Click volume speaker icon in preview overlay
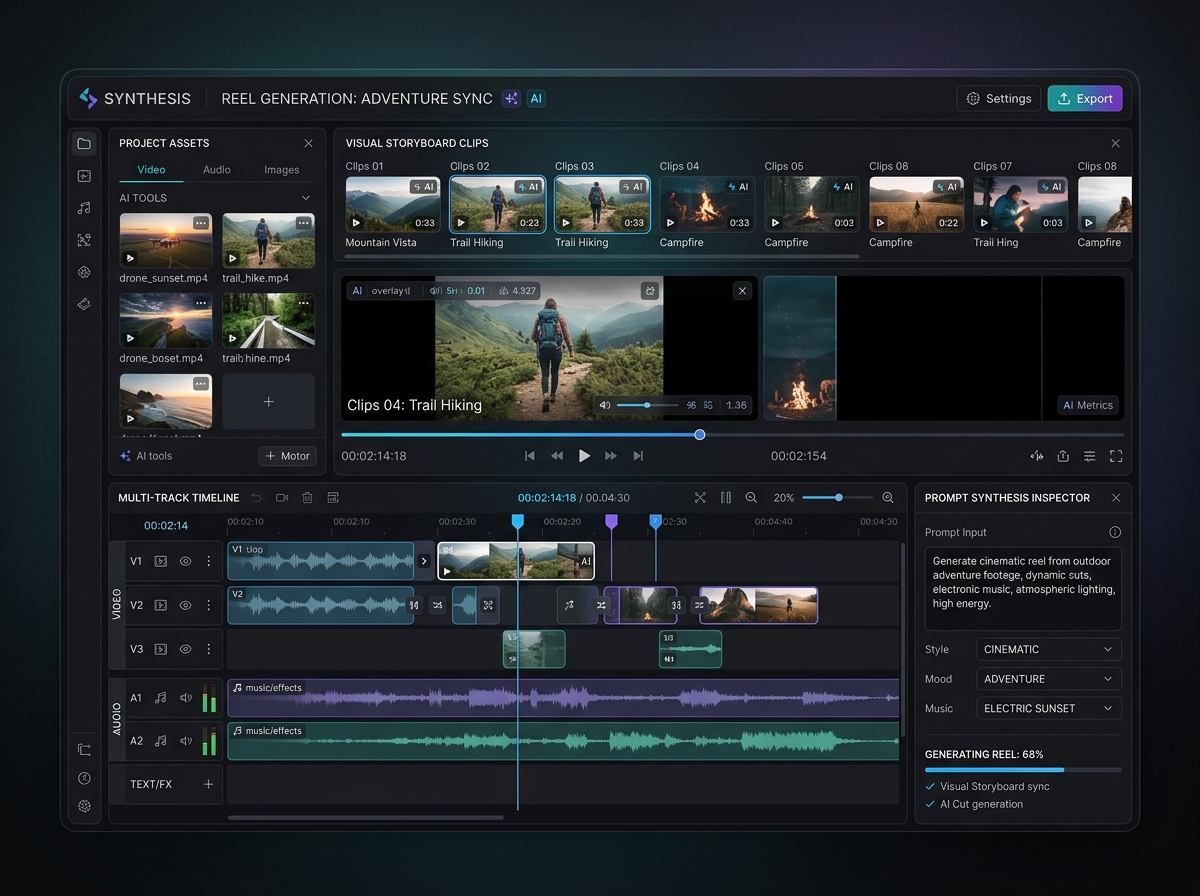Viewport: 1200px width, 896px height. click(605, 405)
